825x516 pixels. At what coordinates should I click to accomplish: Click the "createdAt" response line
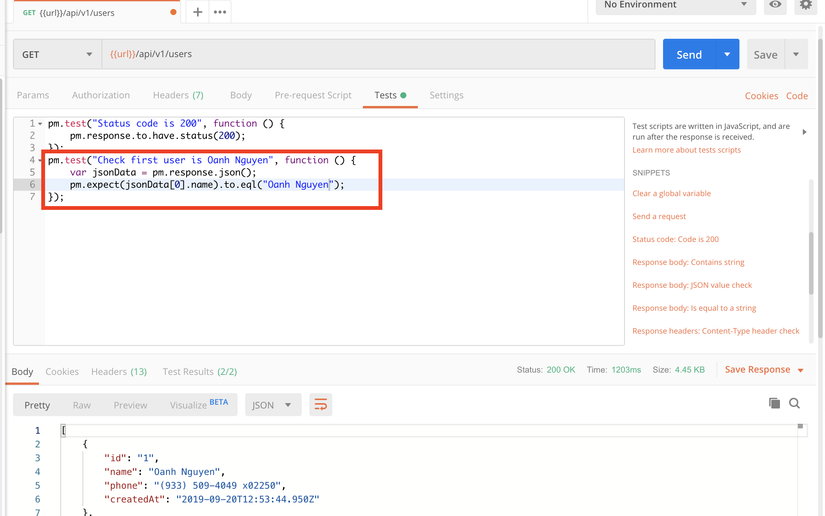pyautogui.click(x=212, y=499)
